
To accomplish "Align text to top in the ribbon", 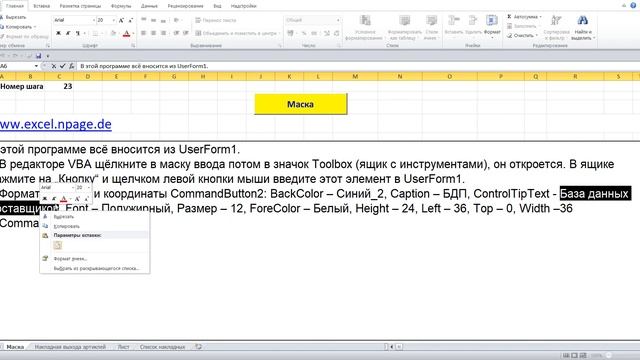I will click(144, 20).
